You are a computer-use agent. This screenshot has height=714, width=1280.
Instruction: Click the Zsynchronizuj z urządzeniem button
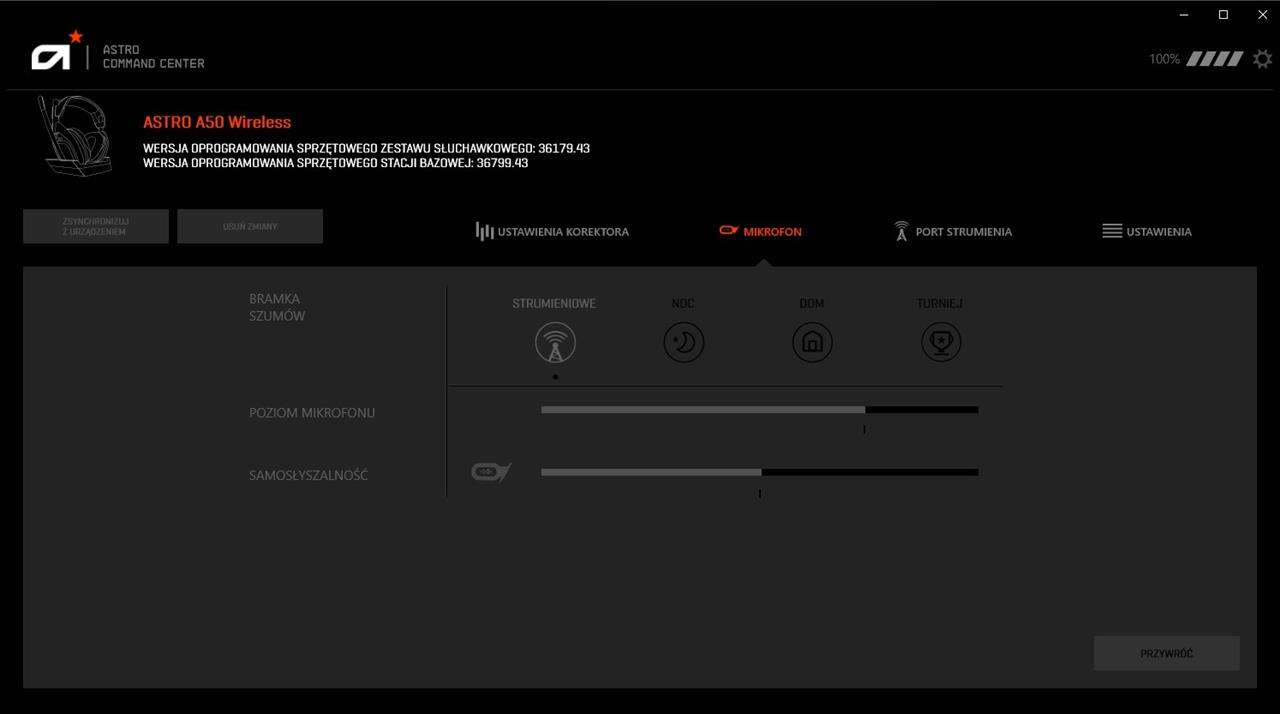(x=96, y=226)
